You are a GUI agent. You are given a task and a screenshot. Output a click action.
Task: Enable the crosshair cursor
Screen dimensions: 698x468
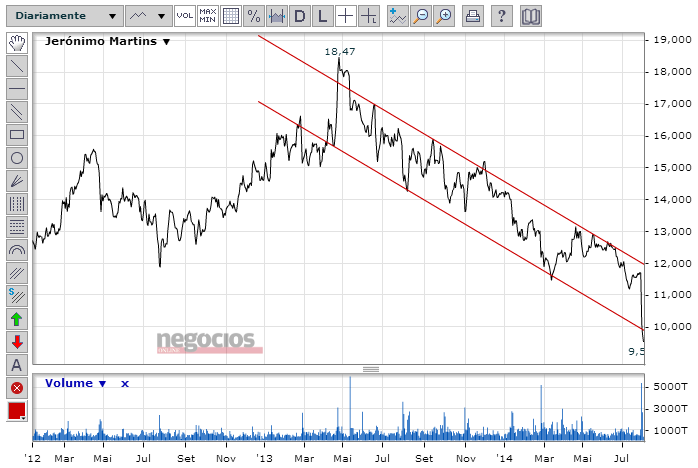[346, 16]
